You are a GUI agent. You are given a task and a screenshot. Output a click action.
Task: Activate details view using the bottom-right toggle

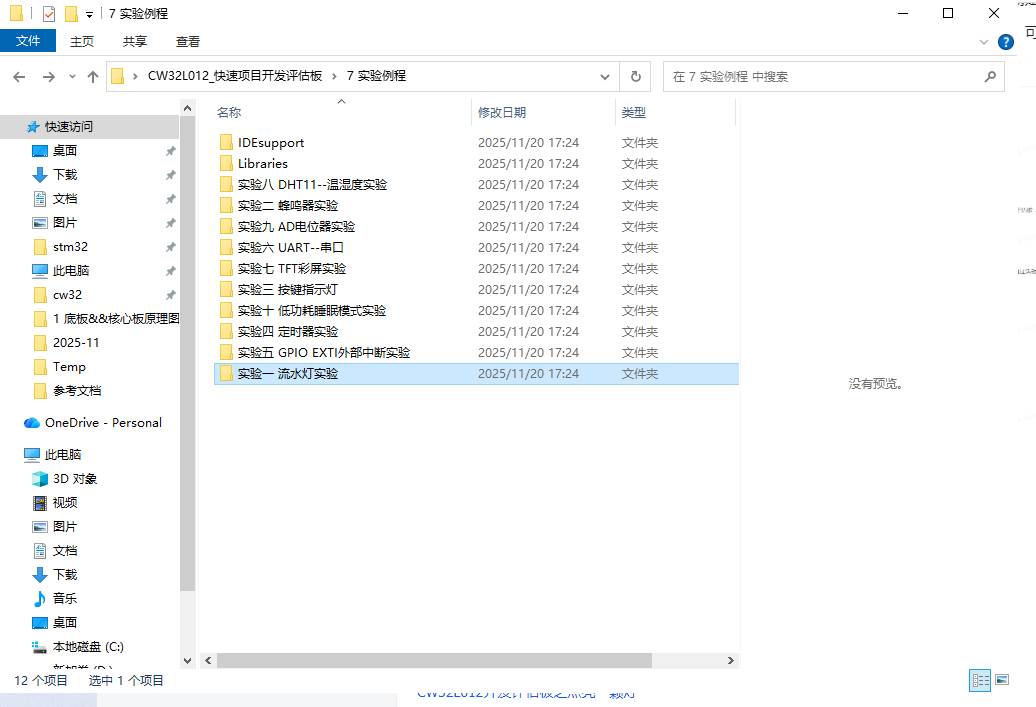979,679
